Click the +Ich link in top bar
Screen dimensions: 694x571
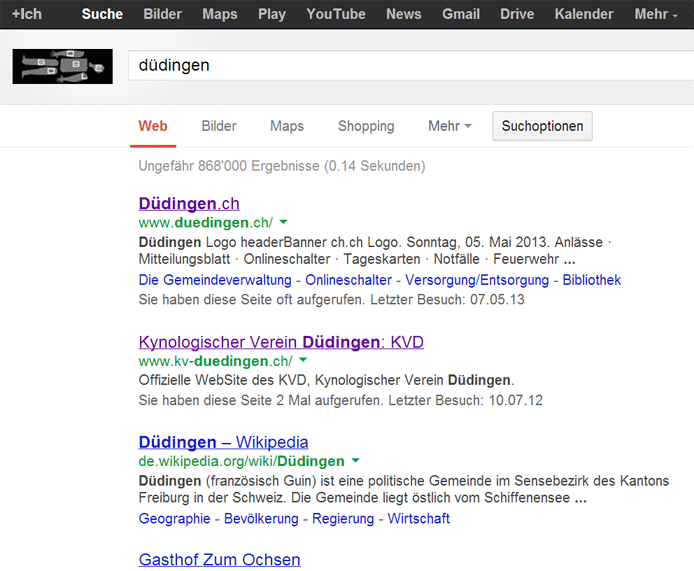coord(27,14)
